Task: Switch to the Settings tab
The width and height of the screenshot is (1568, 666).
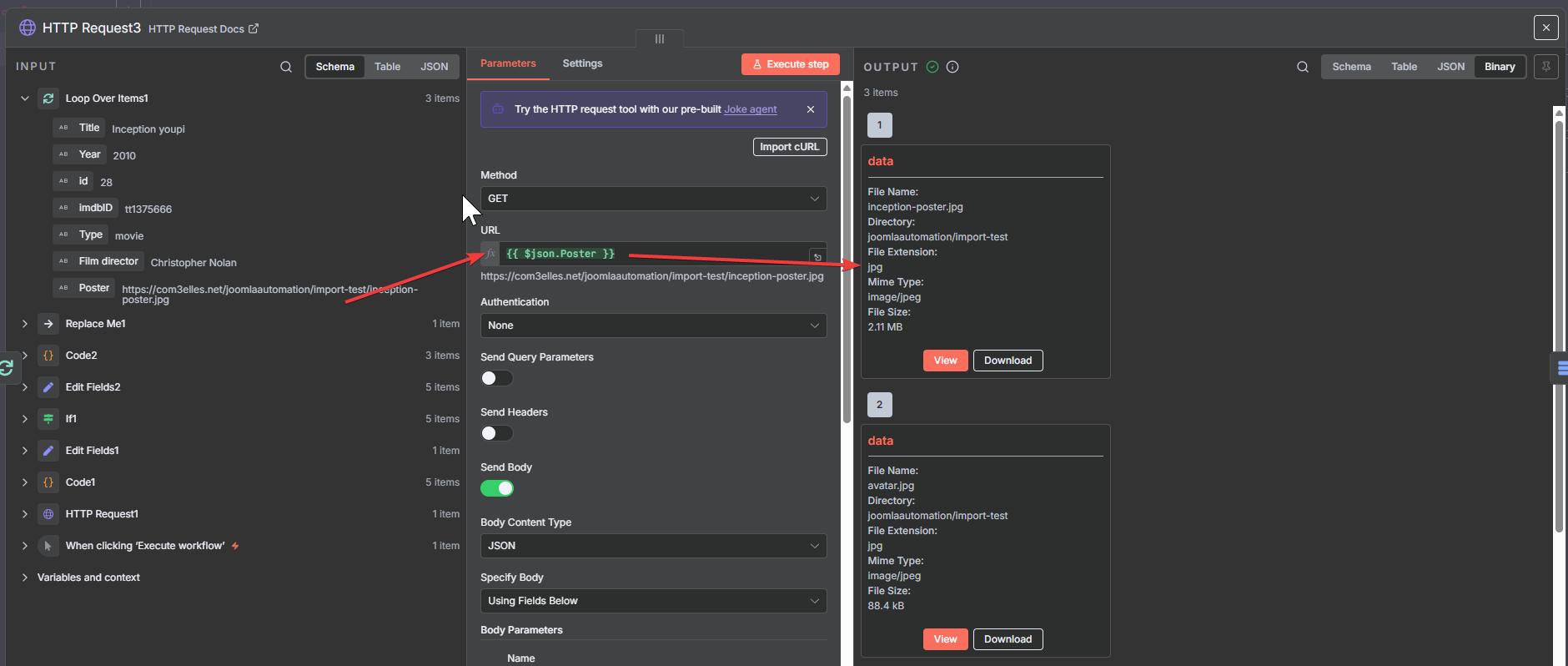Action: 582,63
